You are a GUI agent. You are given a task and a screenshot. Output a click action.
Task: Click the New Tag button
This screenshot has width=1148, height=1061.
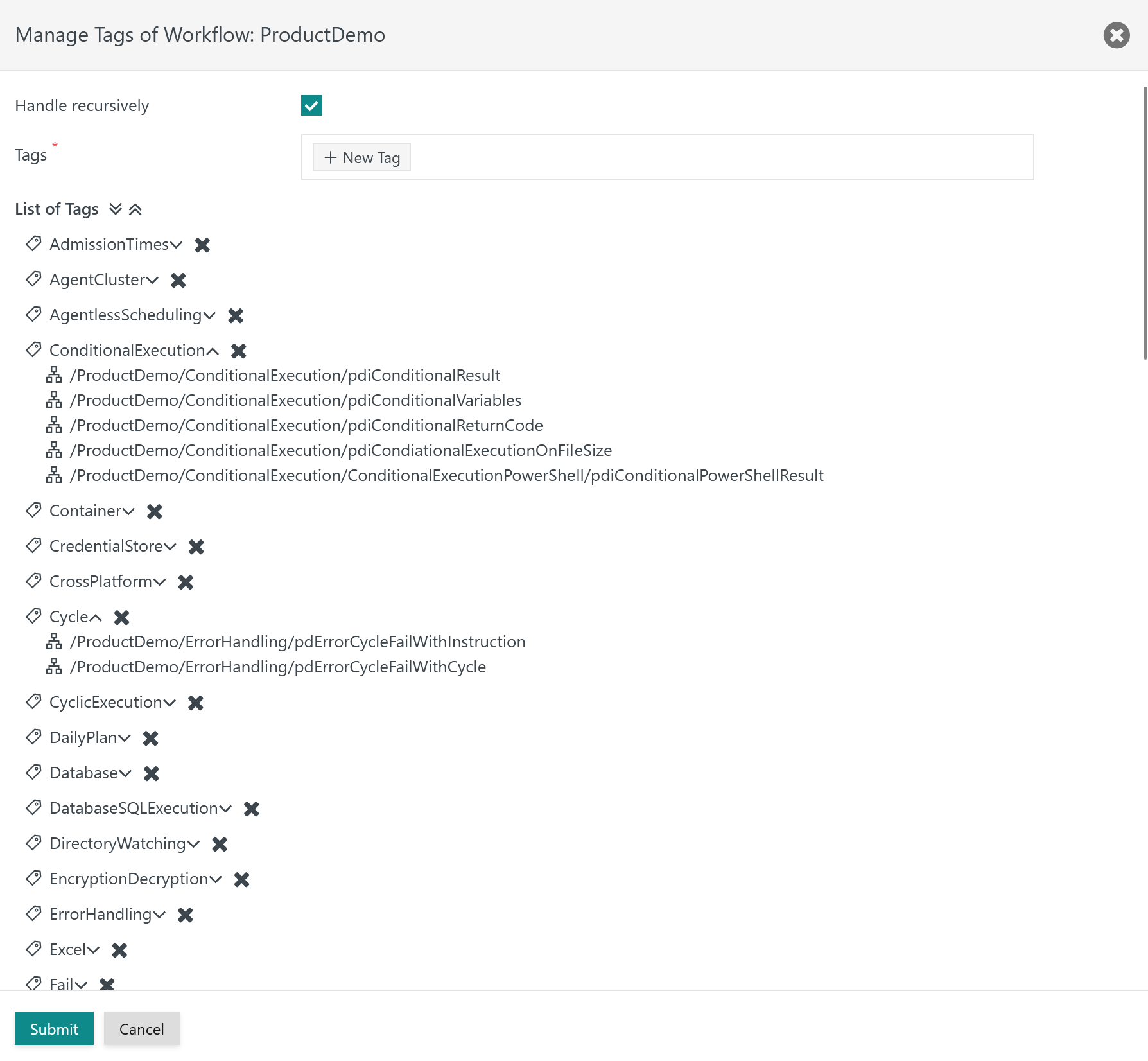click(361, 157)
